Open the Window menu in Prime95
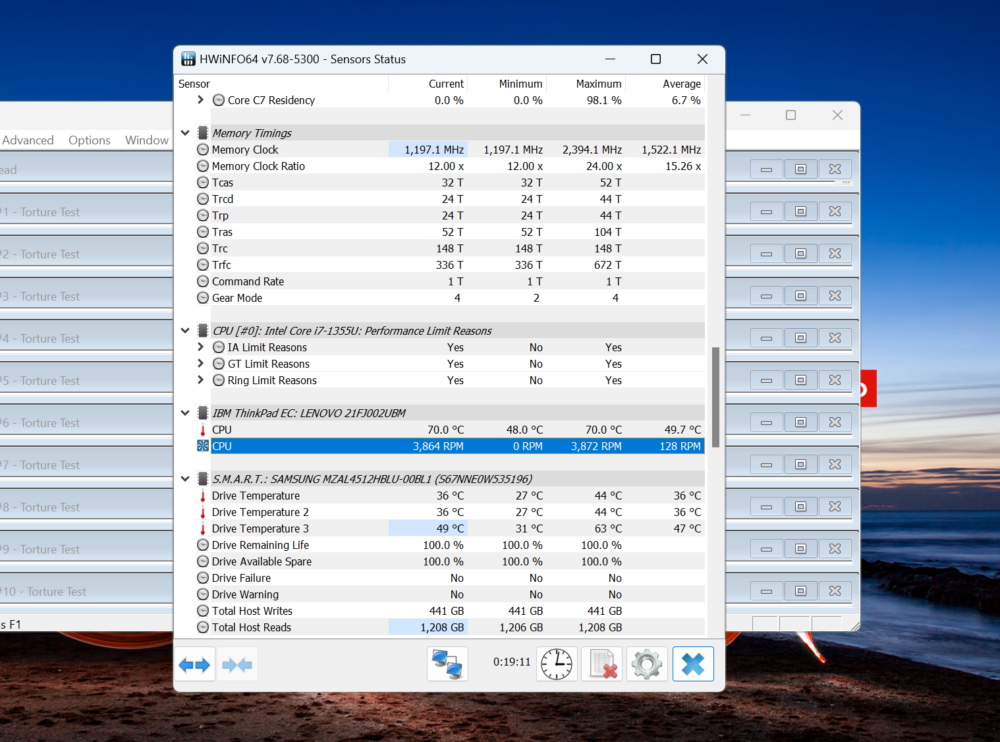Screen dimensions: 1000x742 coord(146,139)
